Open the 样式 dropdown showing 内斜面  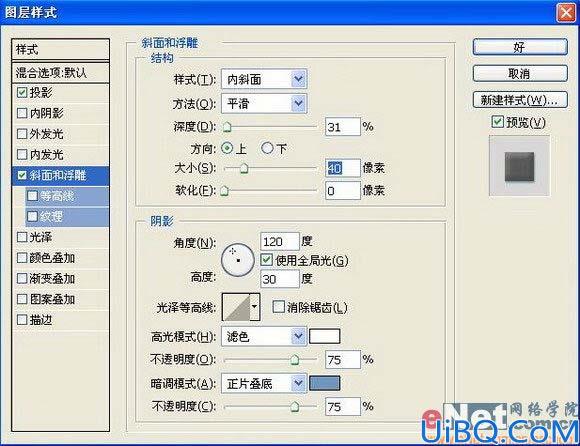pos(264,79)
